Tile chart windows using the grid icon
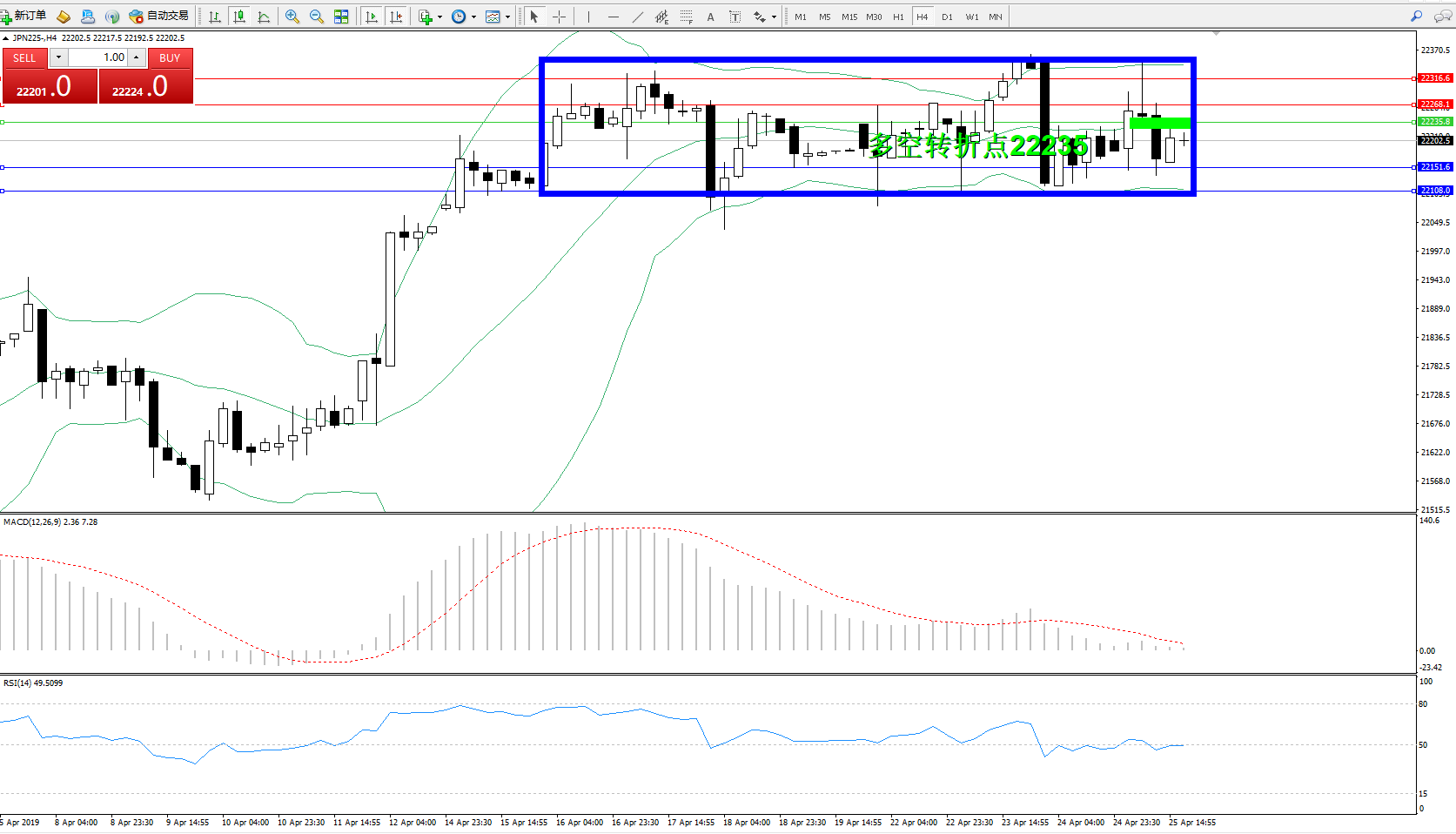Viewport: 1456px width, 834px height. click(341, 17)
